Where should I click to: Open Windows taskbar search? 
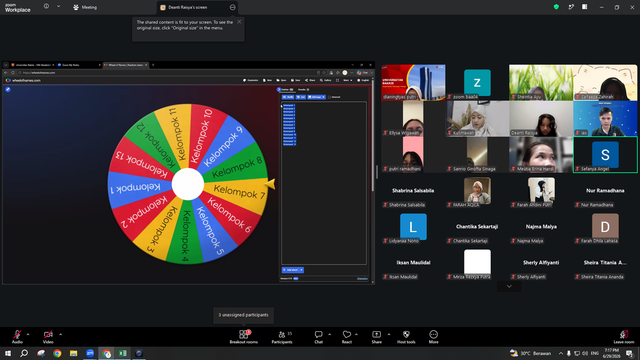click(x=24, y=353)
